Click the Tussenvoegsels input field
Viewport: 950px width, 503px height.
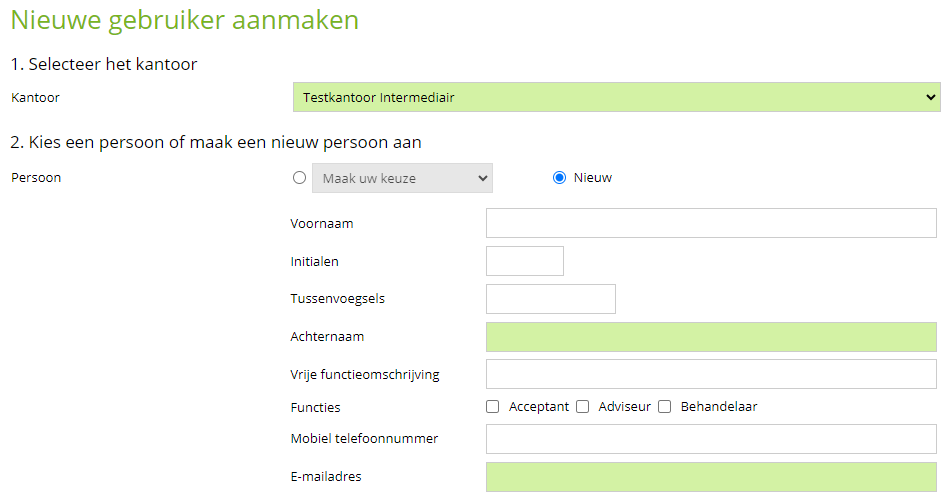pos(551,299)
